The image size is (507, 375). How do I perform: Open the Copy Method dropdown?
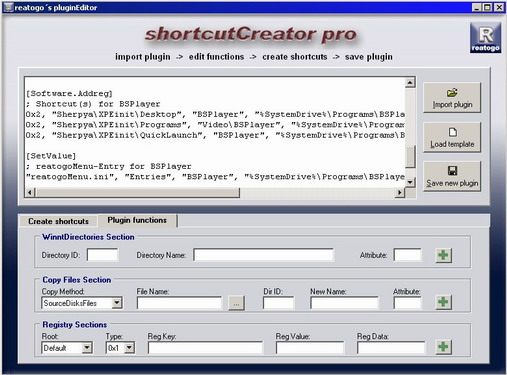(117, 303)
